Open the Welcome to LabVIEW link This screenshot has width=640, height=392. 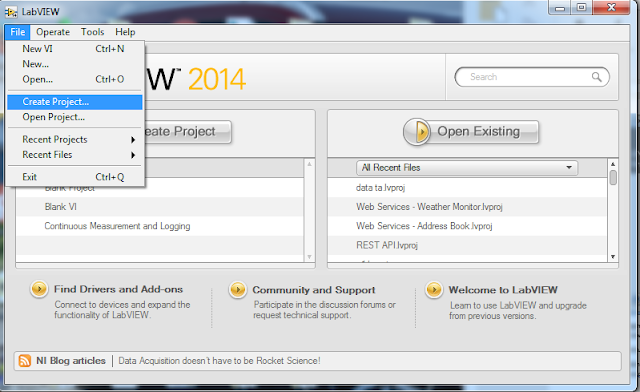pos(503,290)
